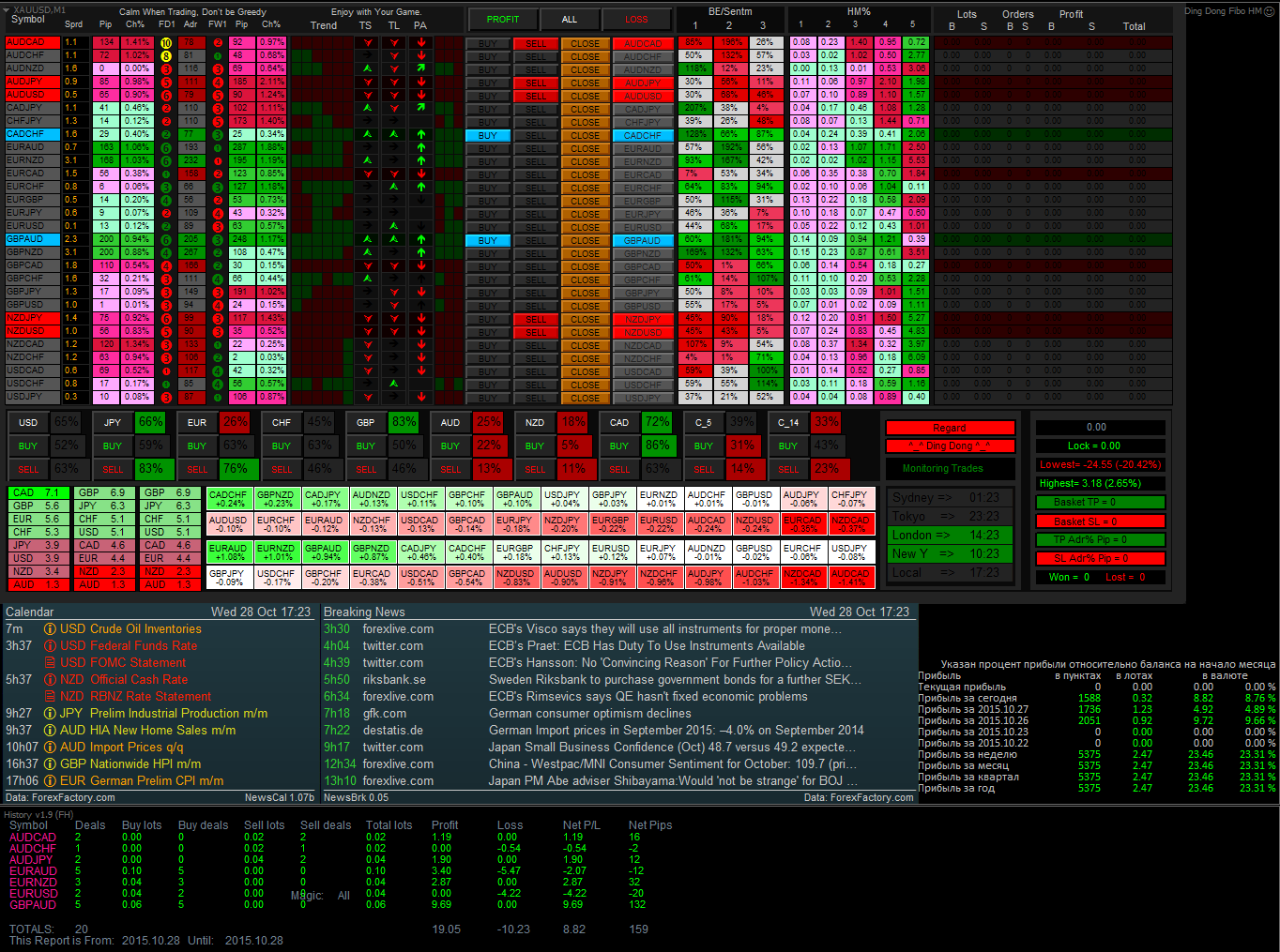Click the green FD1 circle 6 in EURAUD row

(x=166, y=147)
